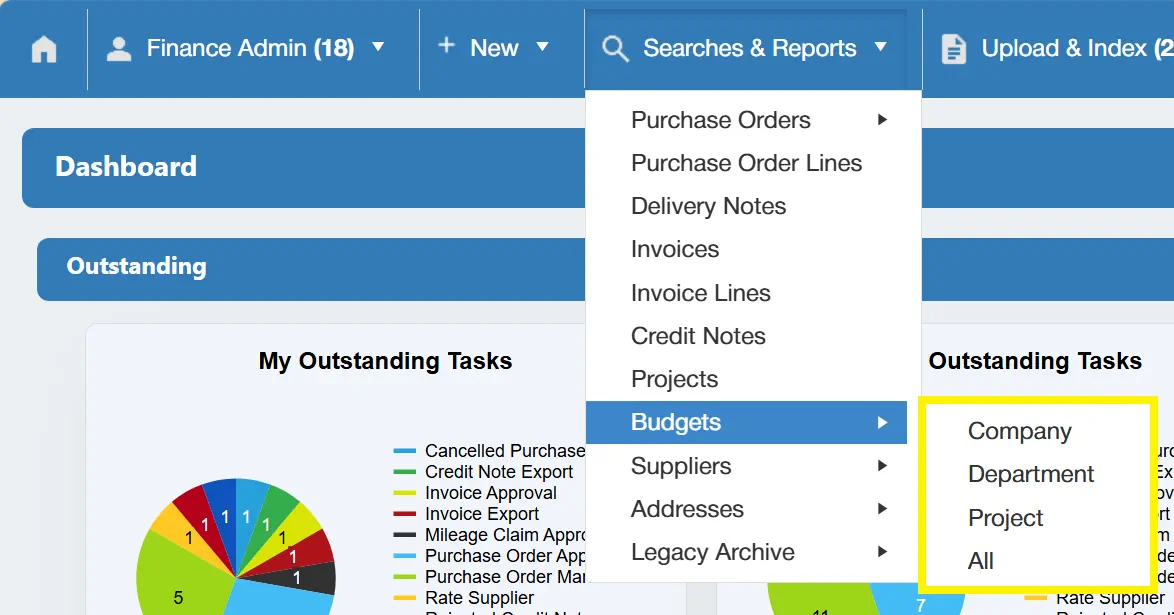Click the Mileage Claim legend label
The width and height of the screenshot is (1174, 615).
click(x=505, y=535)
